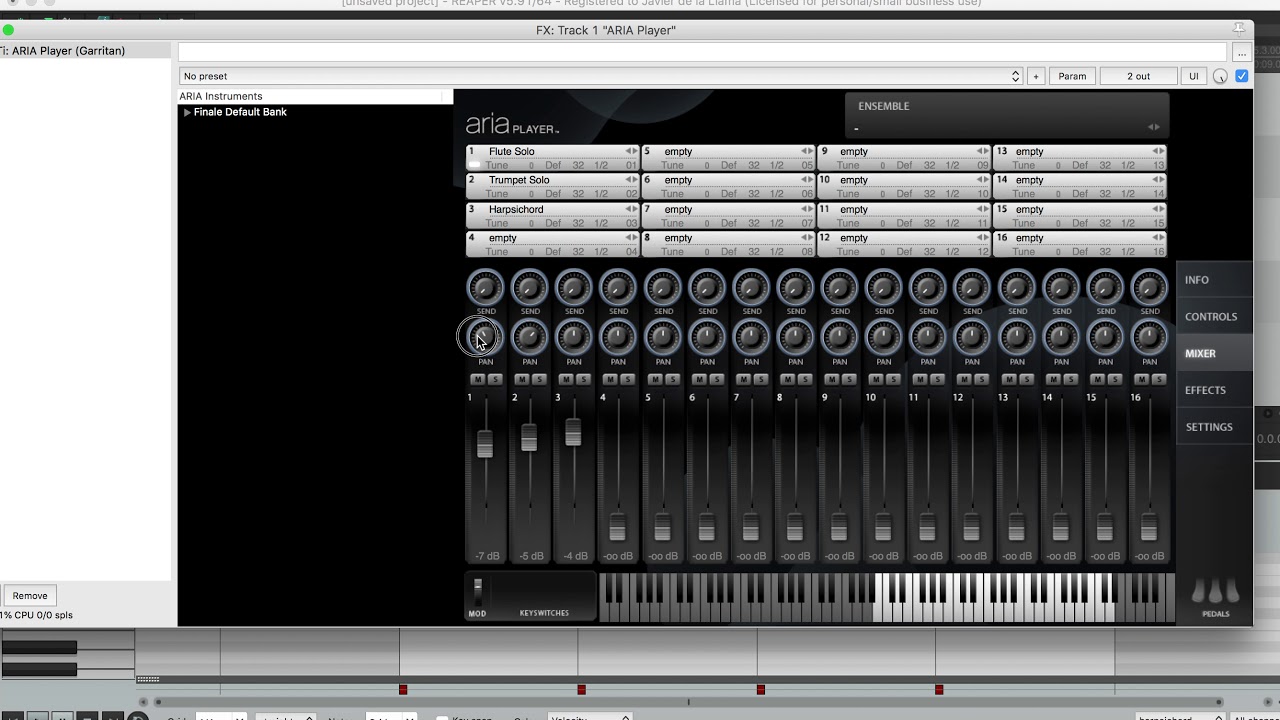Viewport: 1280px width, 720px height.
Task: Click slot 13 empty instrument name
Action: tap(1029, 151)
